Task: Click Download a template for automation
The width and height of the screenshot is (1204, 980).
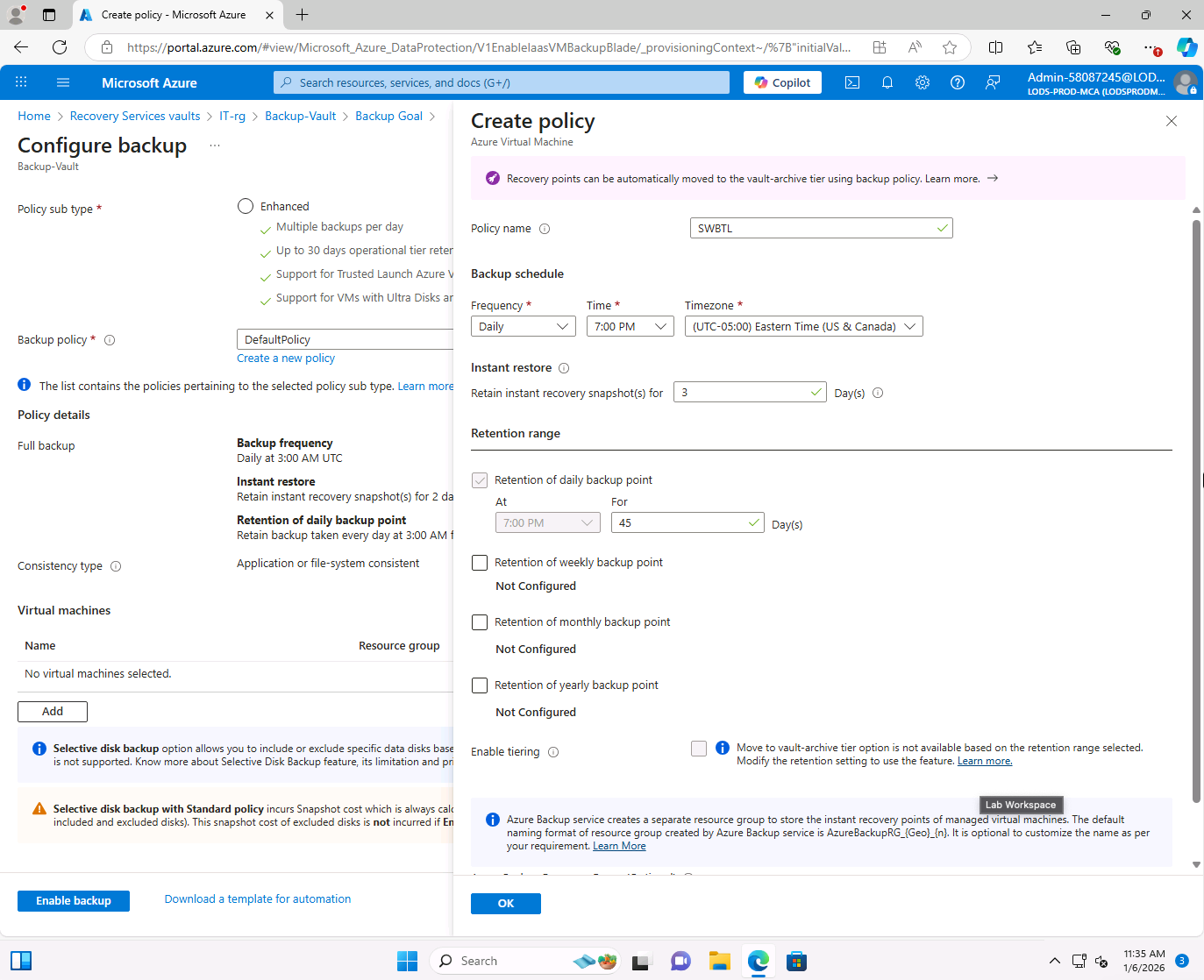Action: click(x=258, y=899)
